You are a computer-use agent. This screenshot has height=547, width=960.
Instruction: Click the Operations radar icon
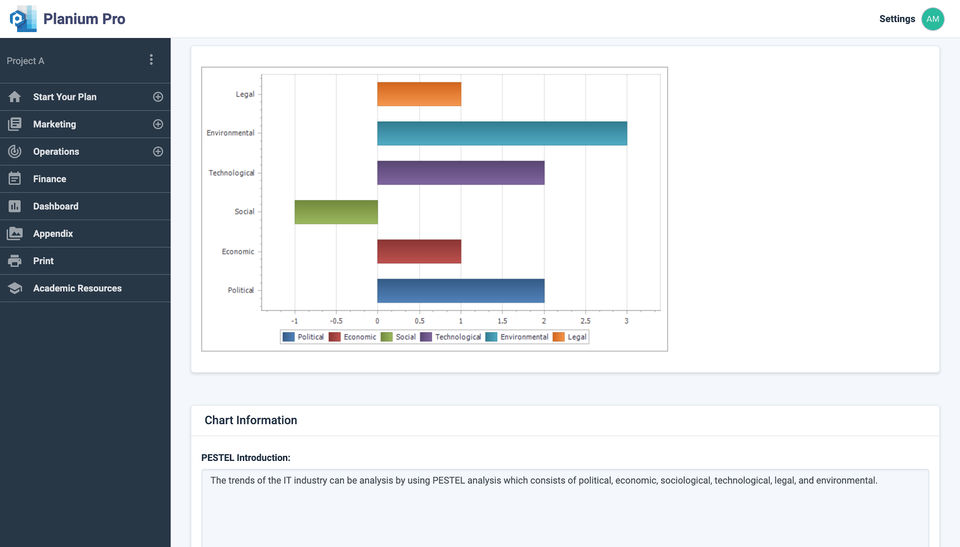point(15,151)
